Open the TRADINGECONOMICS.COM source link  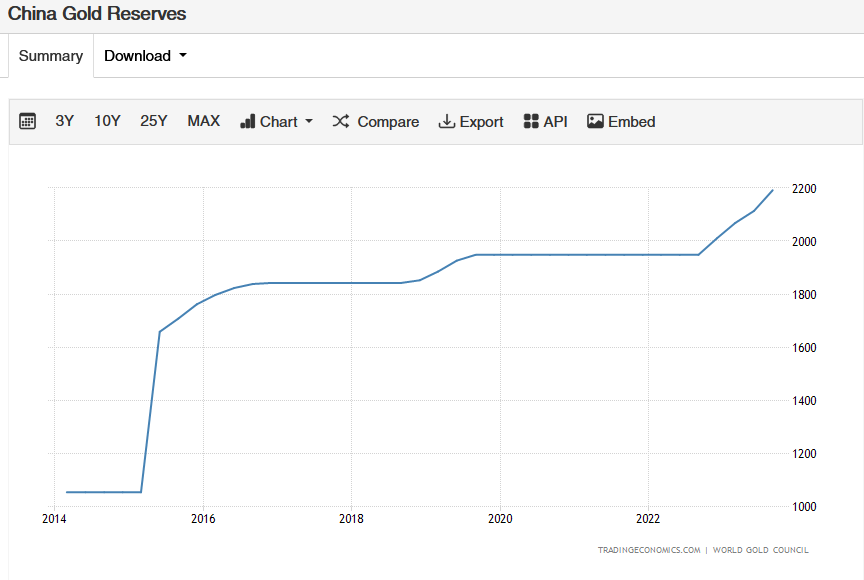pyautogui.click(x=648, y=550)
